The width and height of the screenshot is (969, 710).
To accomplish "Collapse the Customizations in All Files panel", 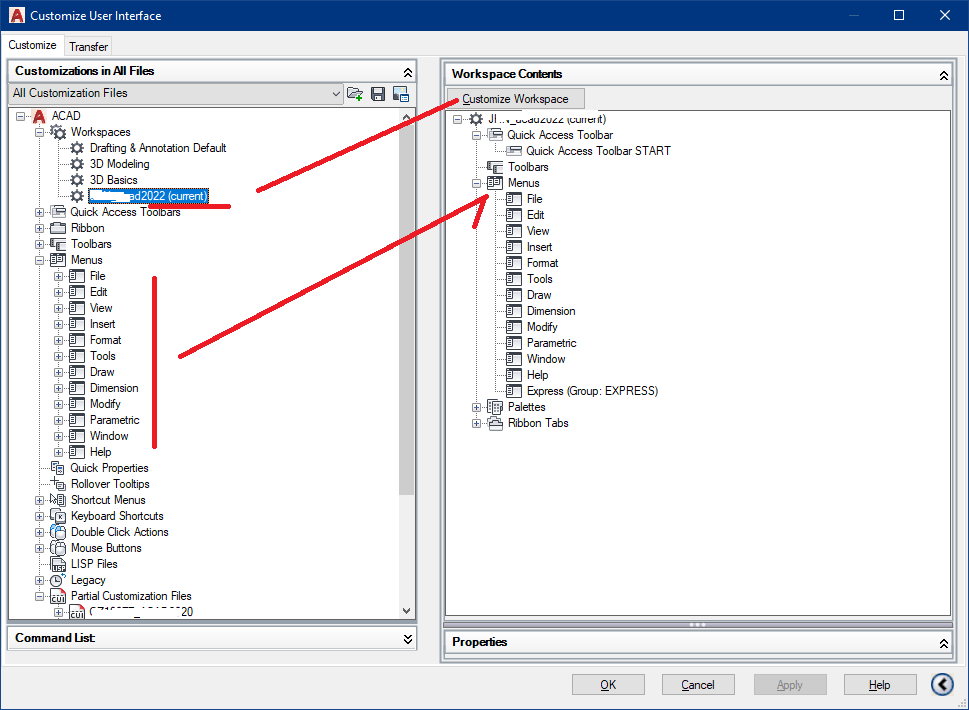I will pyautogui.click(x=407, y=71).
